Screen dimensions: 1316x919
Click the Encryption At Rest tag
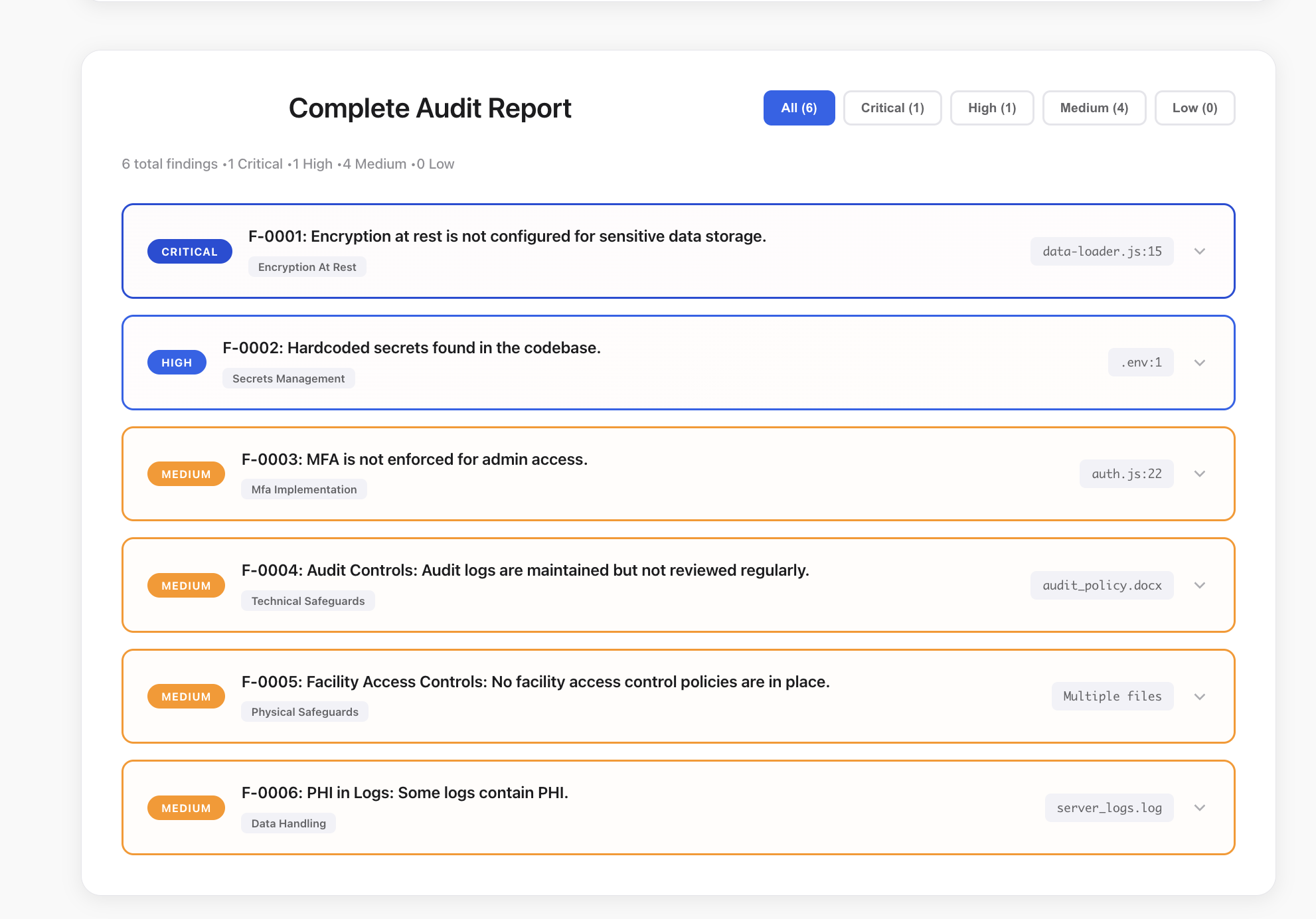pos(307,267)
